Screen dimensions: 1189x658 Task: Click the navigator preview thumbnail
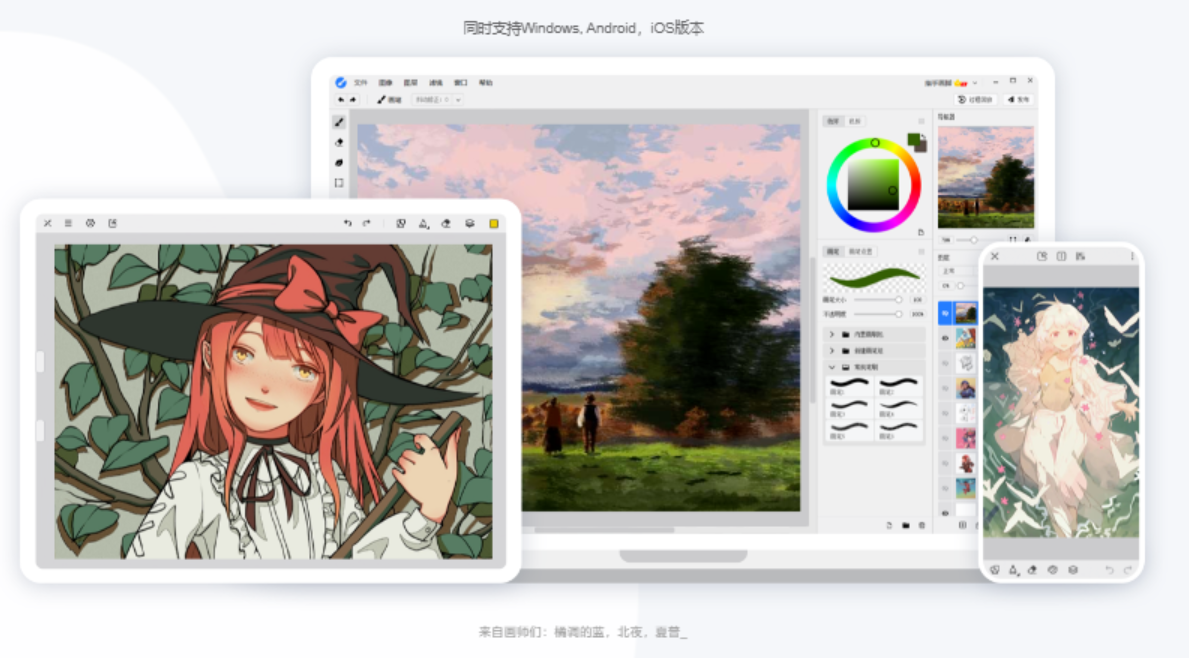coord(986,177)
